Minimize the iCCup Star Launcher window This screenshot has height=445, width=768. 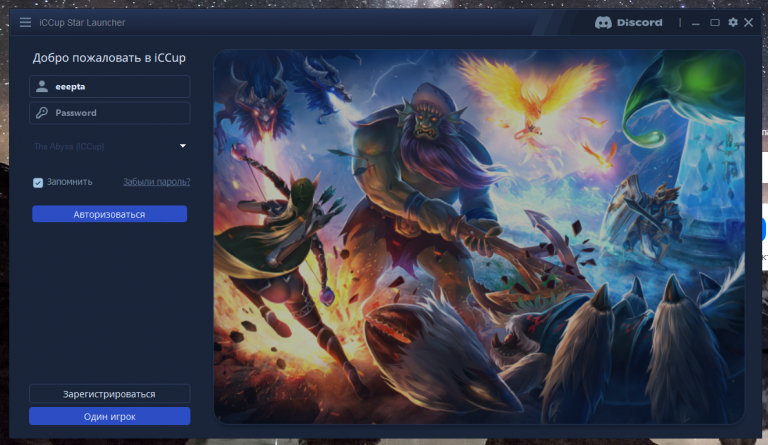pyautogui.click(x=696, y=23)
